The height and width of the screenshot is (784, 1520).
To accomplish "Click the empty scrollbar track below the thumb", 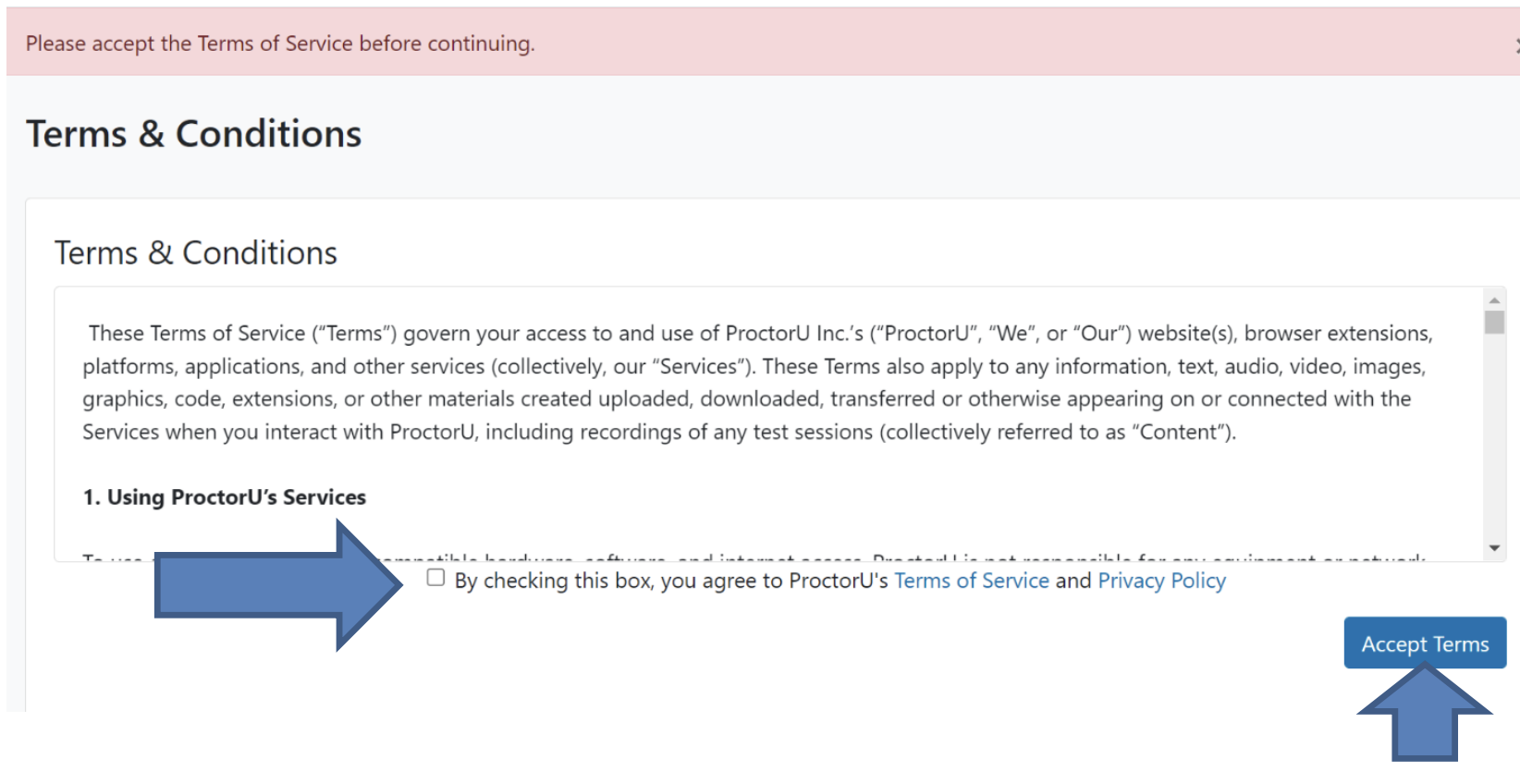I will click(1494, 435).
